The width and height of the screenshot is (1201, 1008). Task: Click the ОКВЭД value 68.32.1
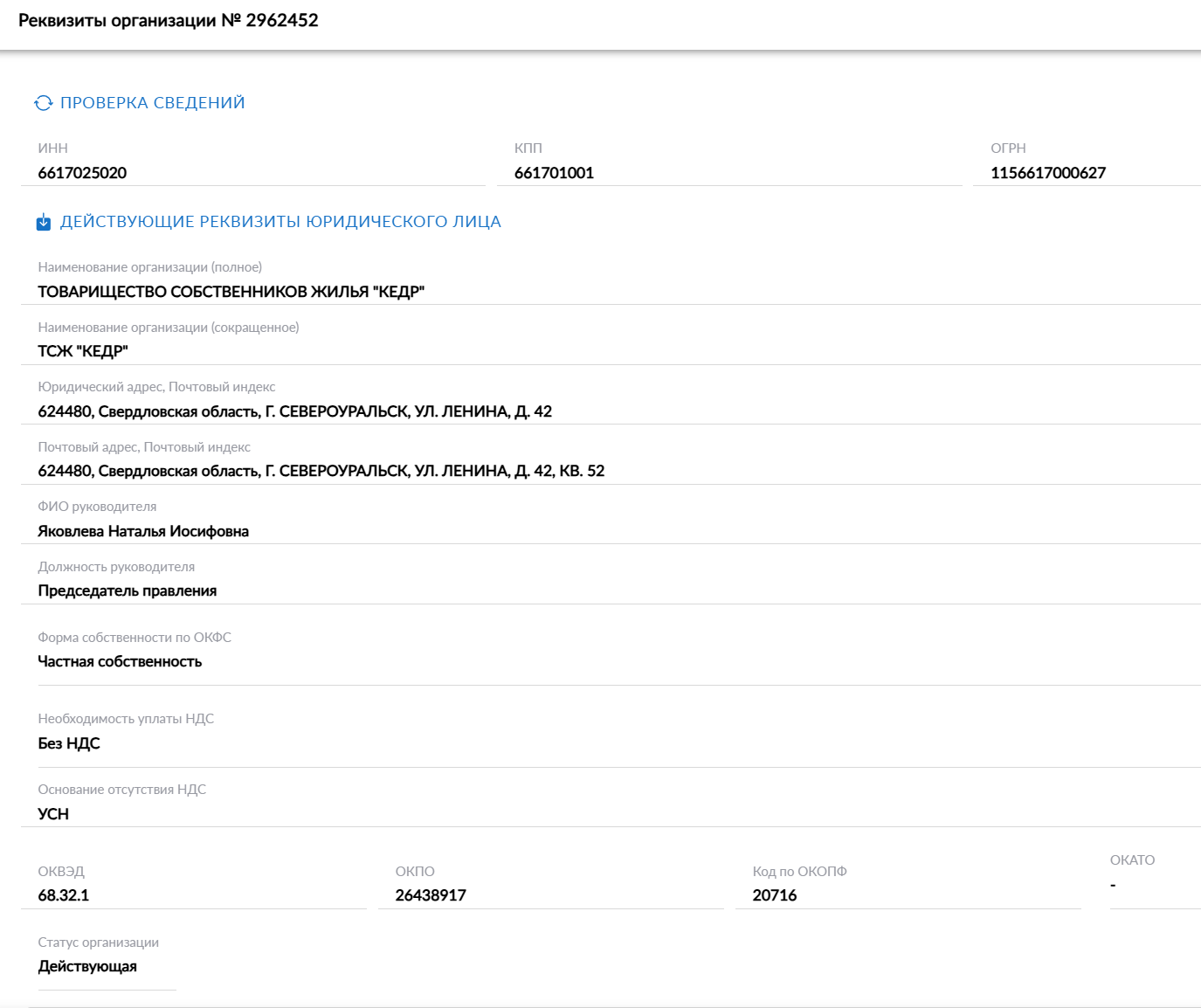click(x=64, y=895)
